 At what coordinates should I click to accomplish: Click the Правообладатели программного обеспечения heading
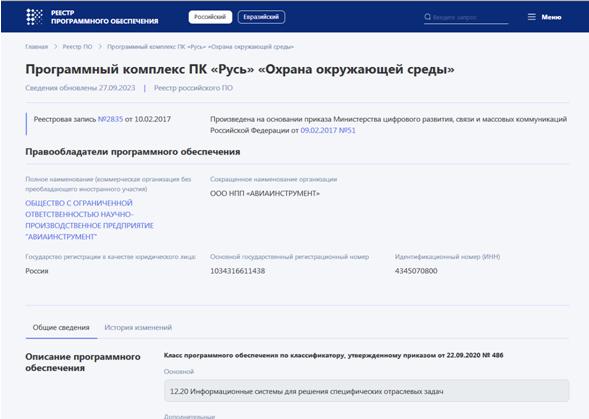[133, 152]
